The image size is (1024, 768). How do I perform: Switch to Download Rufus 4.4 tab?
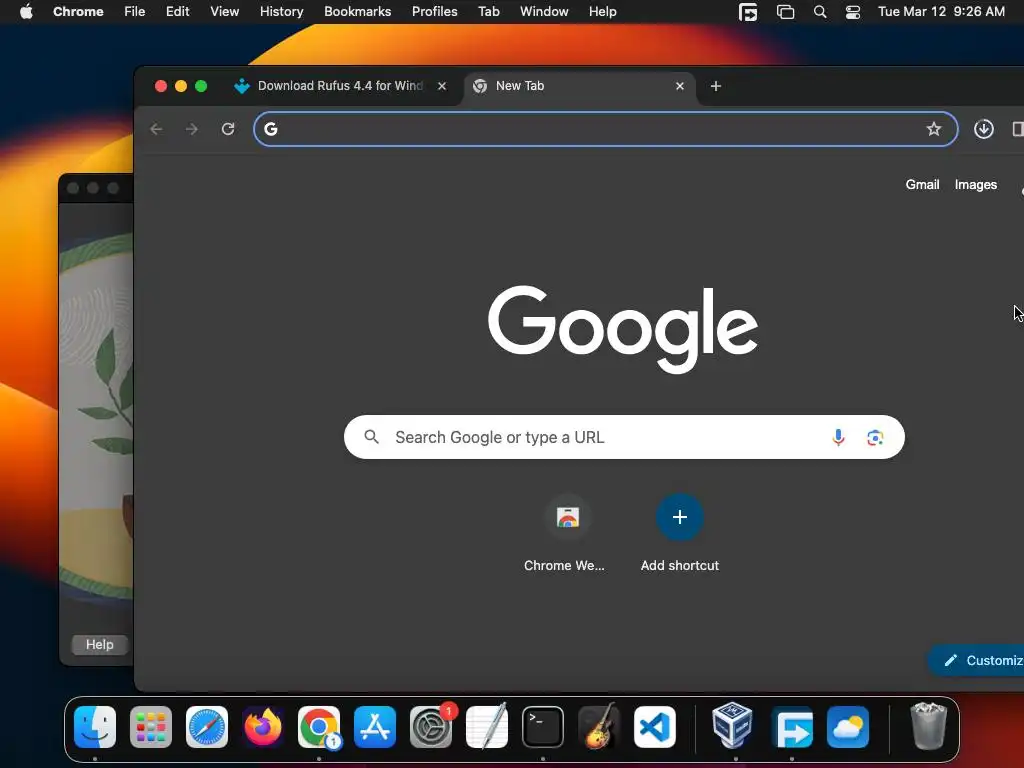[x=340, y=86]
